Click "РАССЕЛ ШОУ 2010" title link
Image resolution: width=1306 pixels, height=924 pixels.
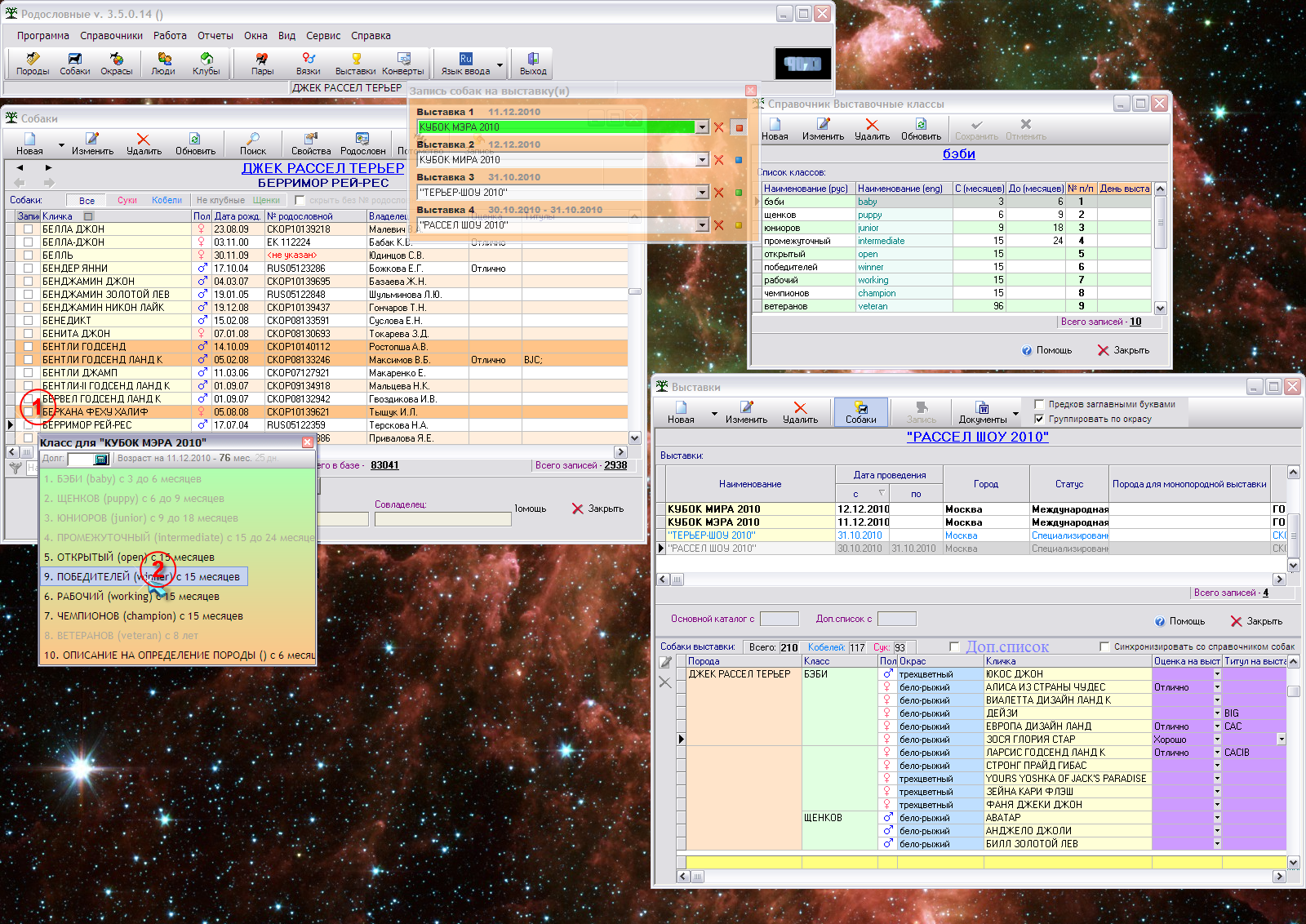(978, 437)
